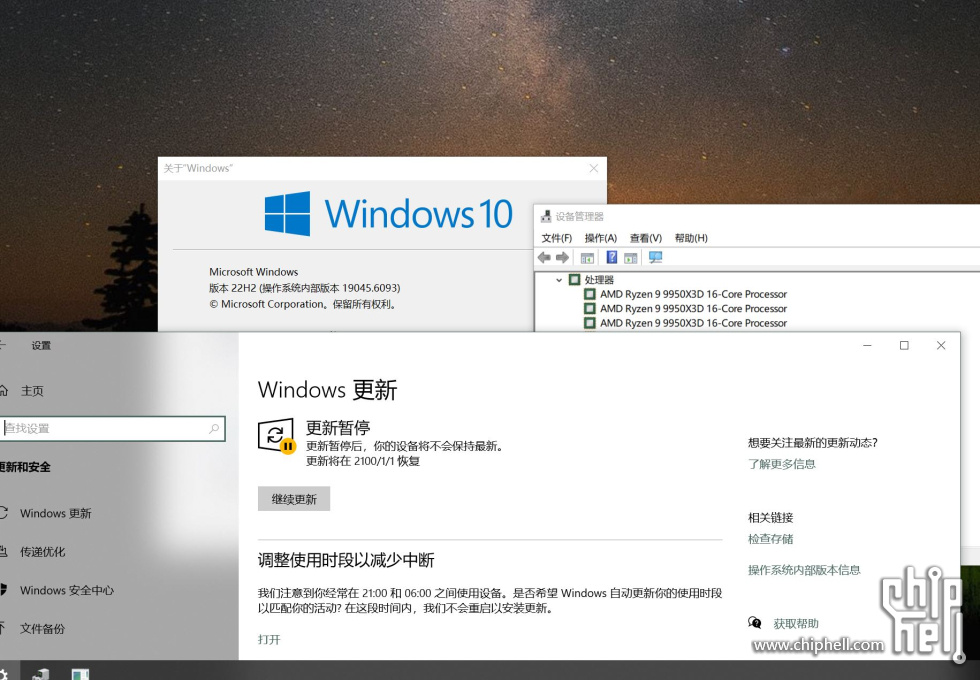Close the 关于"Windows" dialog
The width and height of the screenshot is (980, 680).
[594, 168]
